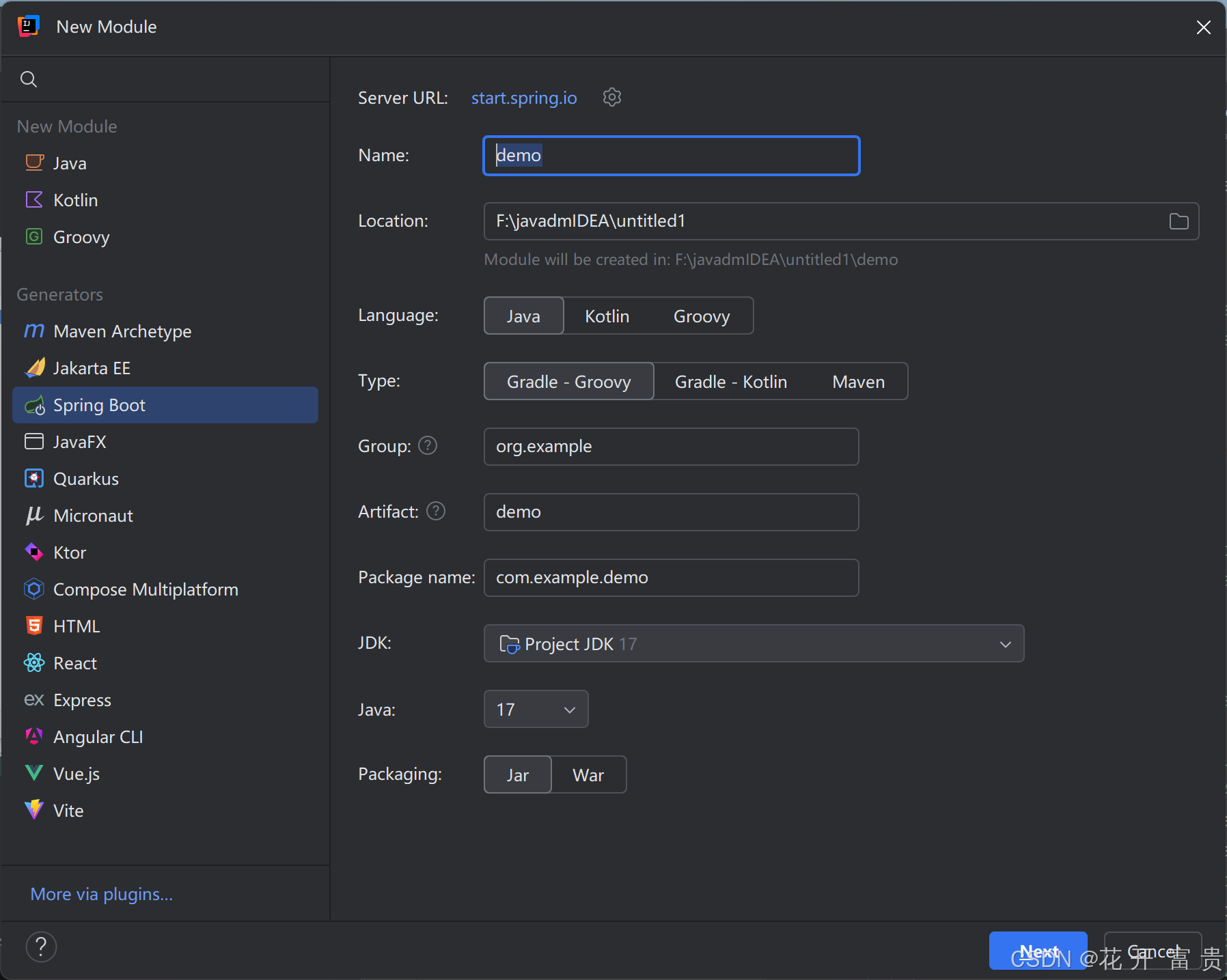Viewport: 1227px width, 980px height.
Task: Focus the Group input org.example
Action: point(671,447)
